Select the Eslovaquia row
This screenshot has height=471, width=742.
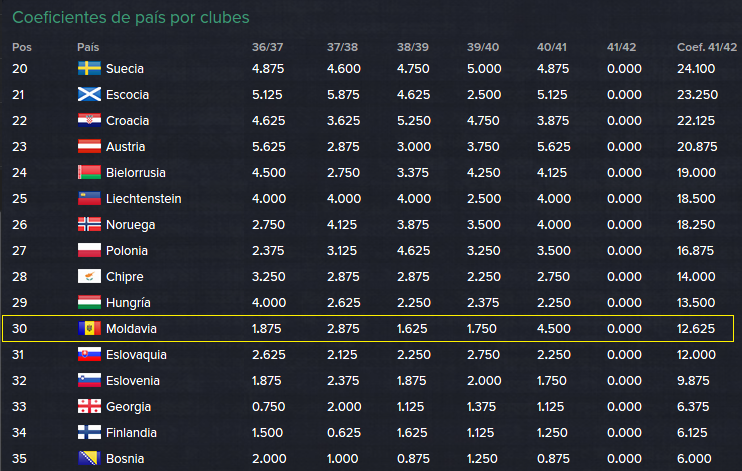tap(368, 355)
